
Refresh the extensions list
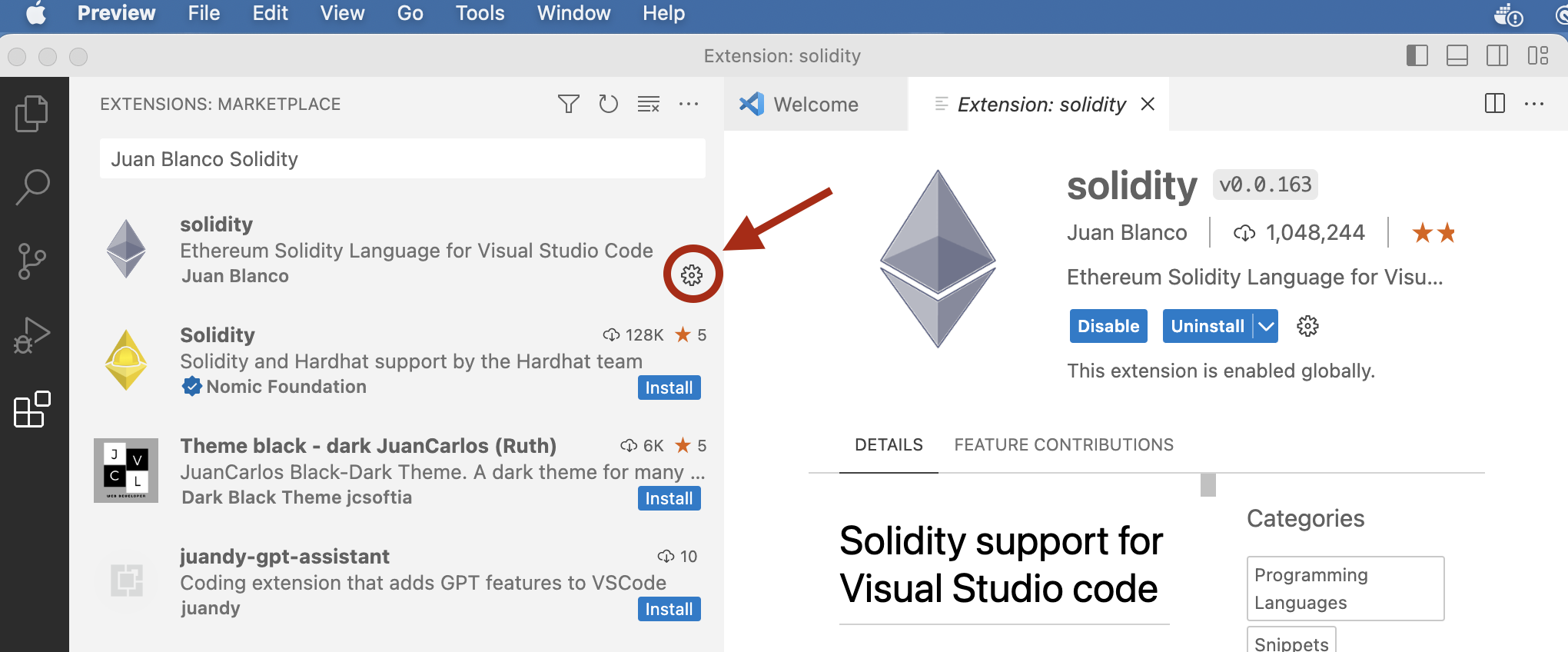coord(608,104)
